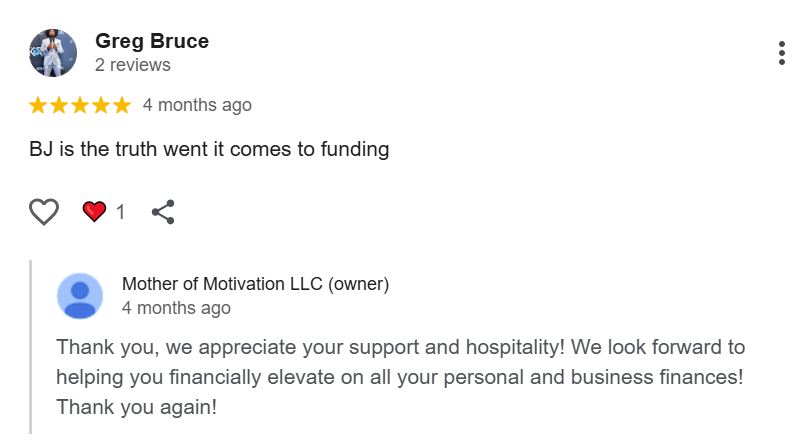Viewport: 812px width, 444px height.
Task: Click the fifth rating star
Action: point(122,105)
